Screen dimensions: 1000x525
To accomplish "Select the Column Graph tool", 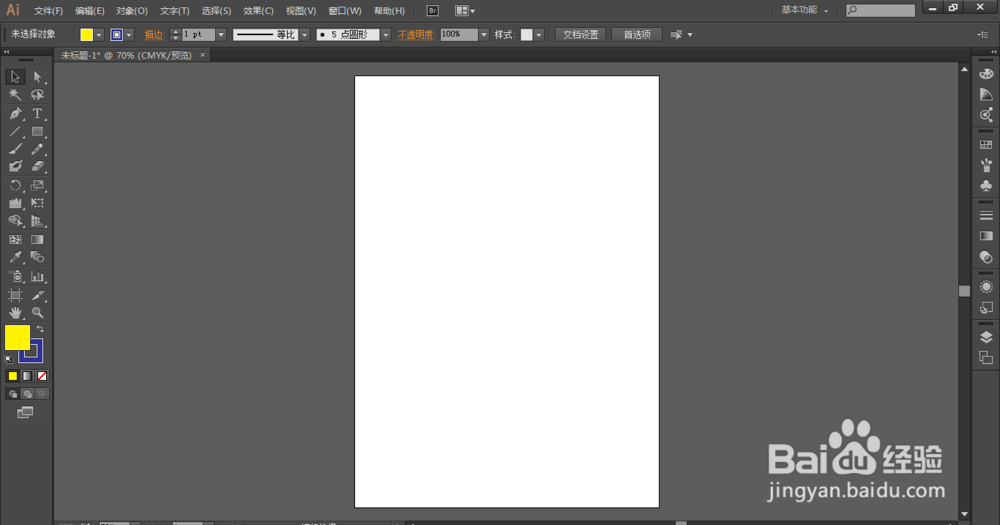I will (x=37, y=276).
